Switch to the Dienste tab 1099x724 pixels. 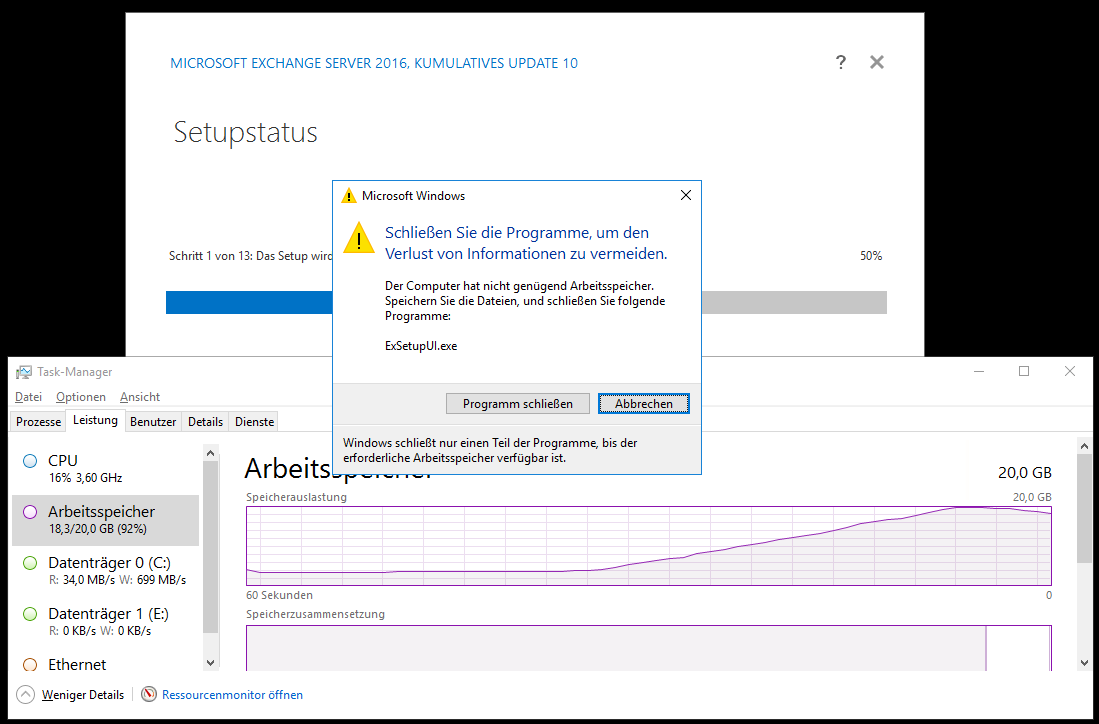254,422
